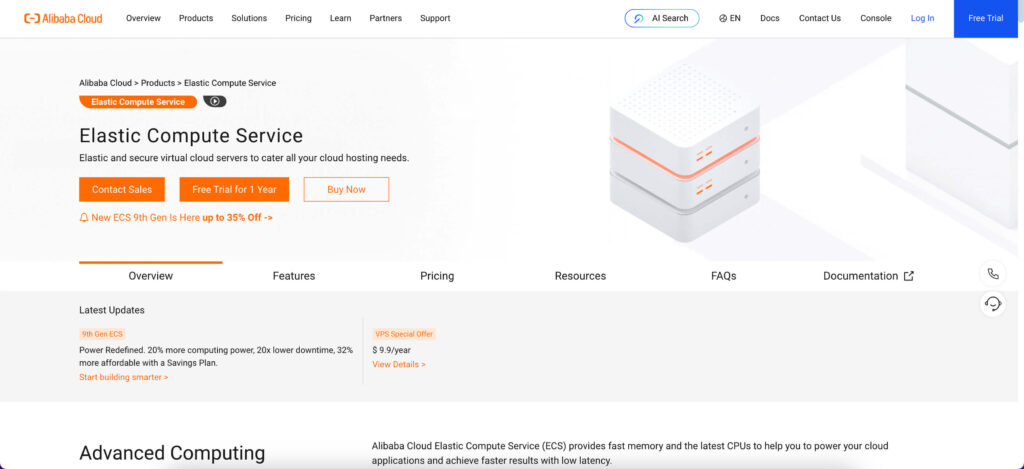Open the Console link
Viewport: 1024px width, 469px height.
(x=875, y=18)
